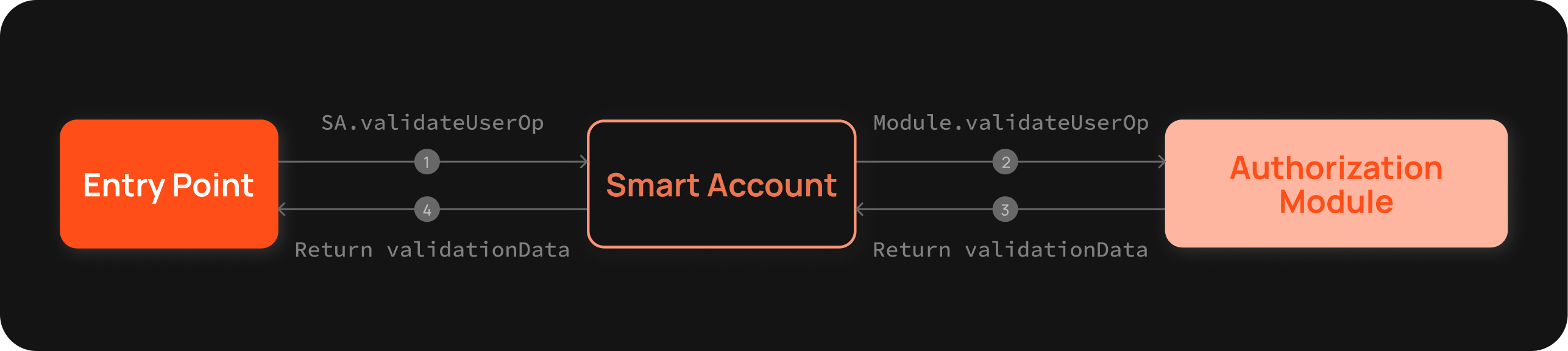Select the Smart Account outlined box
The width and height of the screenshot is (1568, 351).
pos(722,184)
